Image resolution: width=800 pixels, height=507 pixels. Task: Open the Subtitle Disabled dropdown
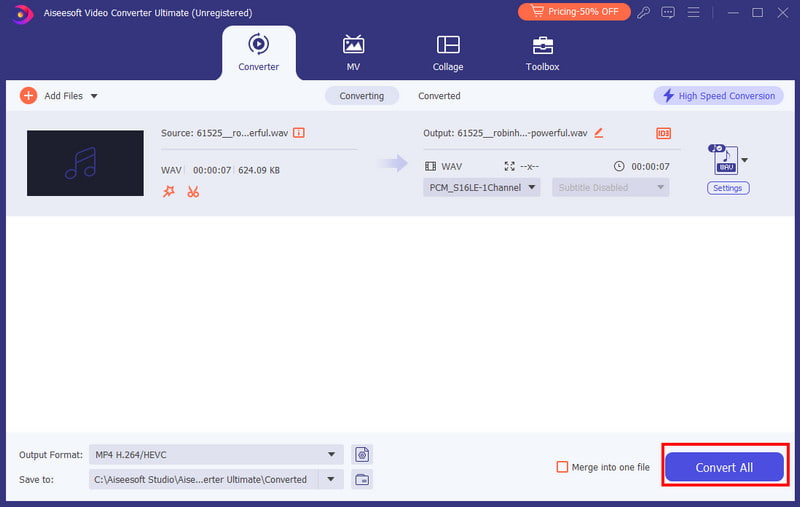coord(611,188)
